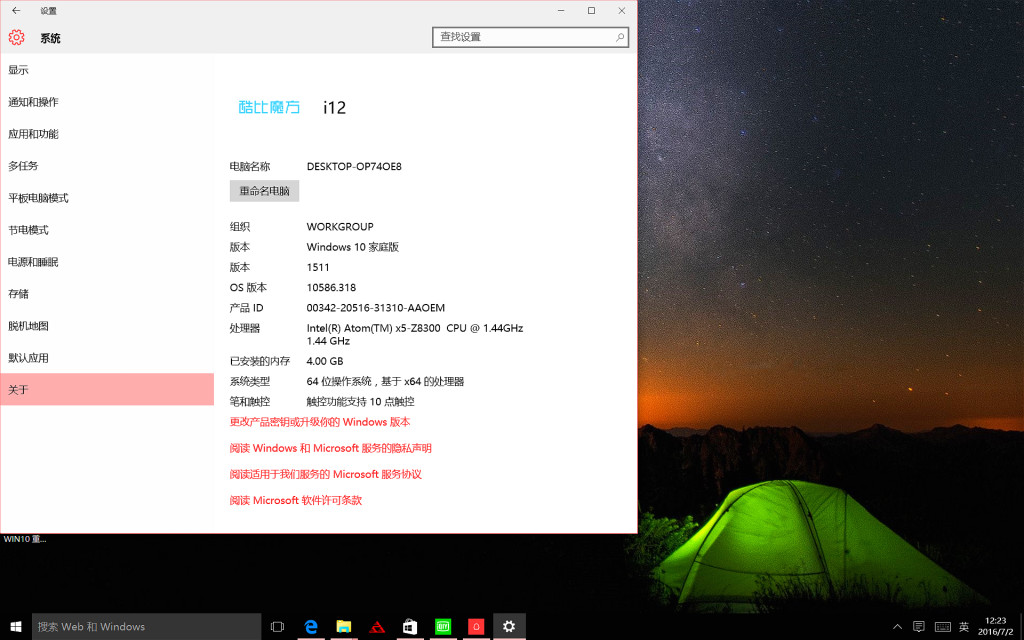The width and height of the screenshot is (1024, 640).
Task: Click the Windows 10 家庭版 edition text
Action: (x=353, y=247)
